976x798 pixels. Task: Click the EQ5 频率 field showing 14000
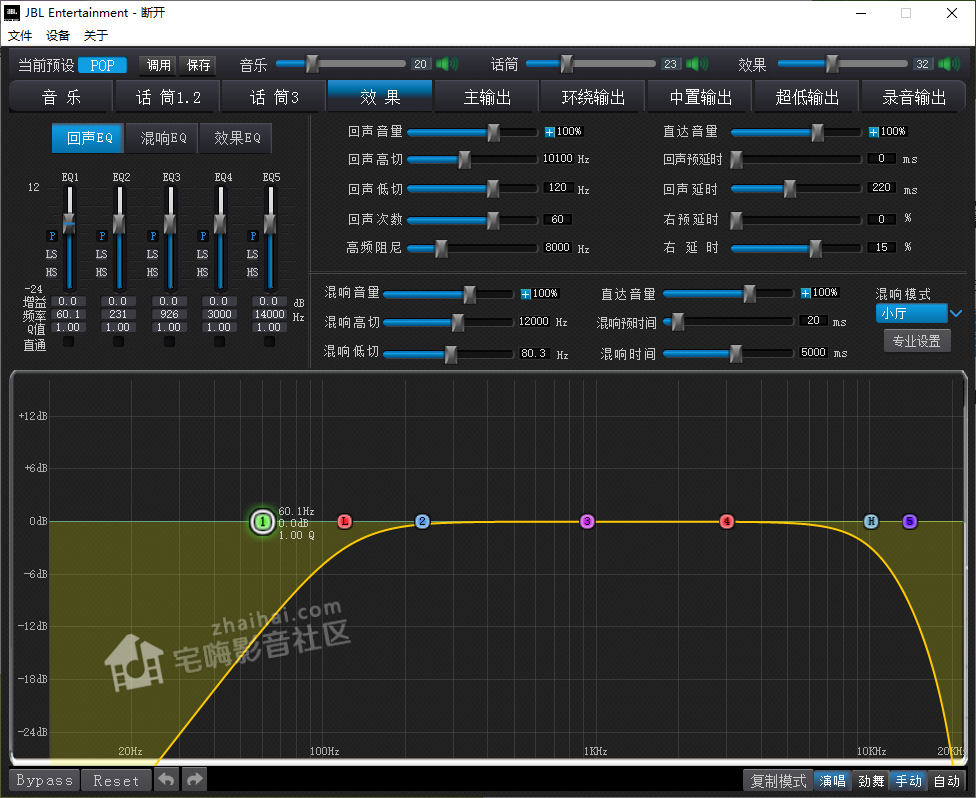[x=269, y=314]
